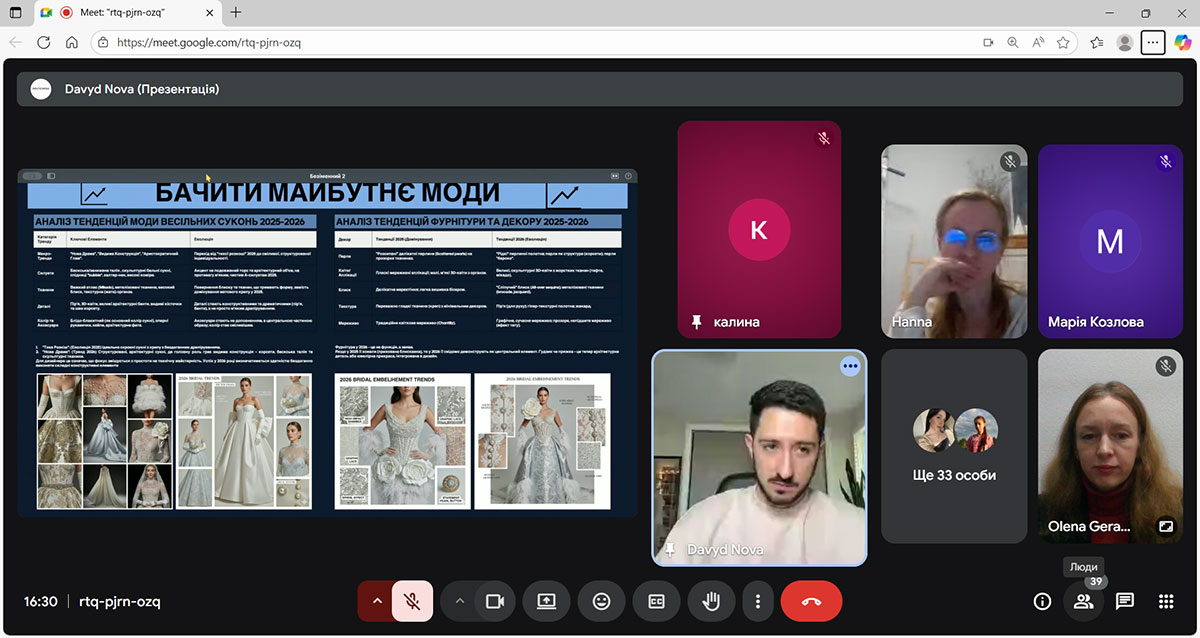The width and height of the screenshot is (1200, 638).
Task: Show the People list with 39 participants
Action: (x=1082, y=601)
